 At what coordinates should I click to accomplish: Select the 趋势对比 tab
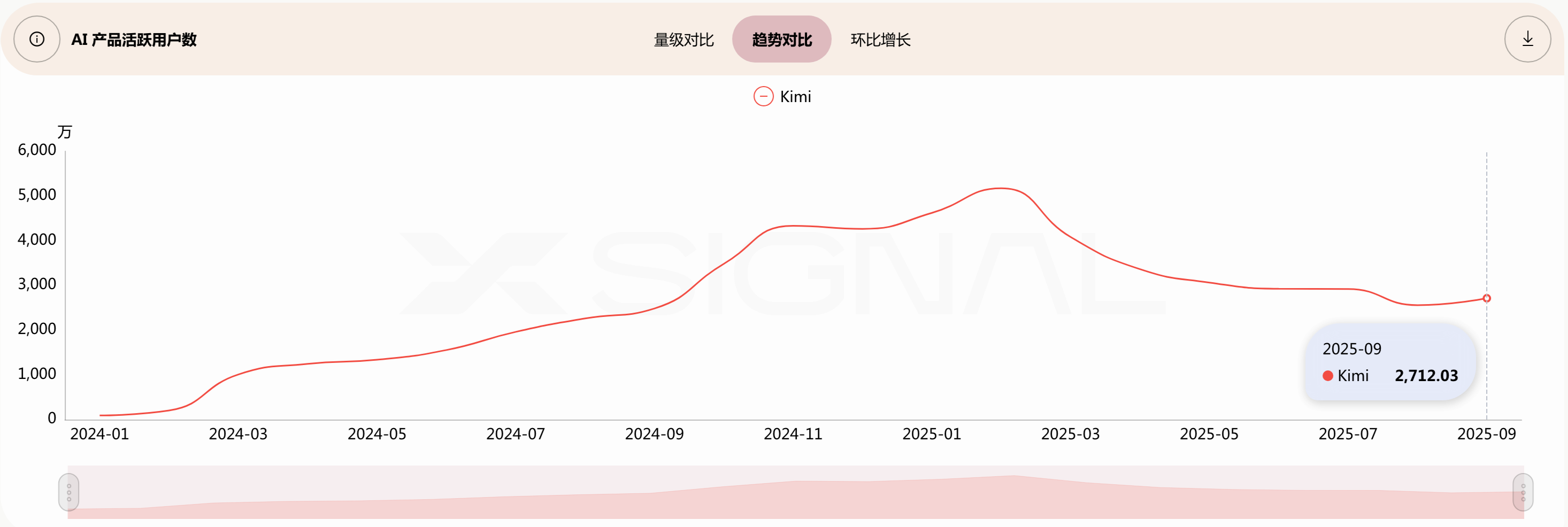pyautogui.click(x=781, y=40)
